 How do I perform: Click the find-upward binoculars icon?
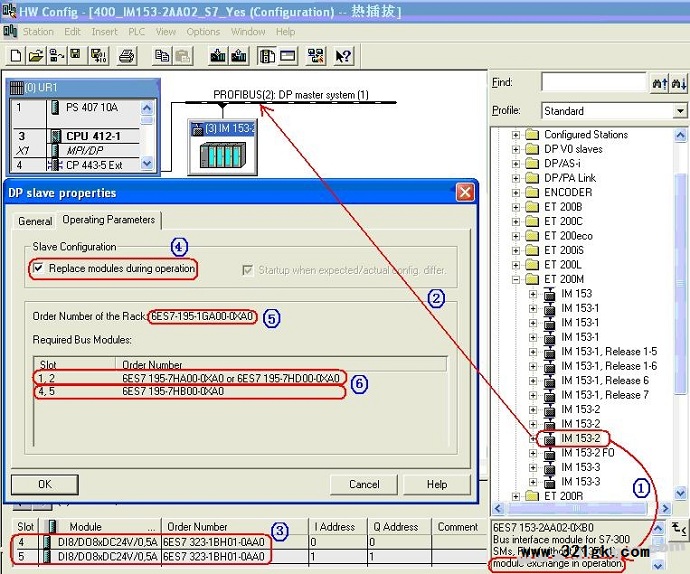coord(659,82)
